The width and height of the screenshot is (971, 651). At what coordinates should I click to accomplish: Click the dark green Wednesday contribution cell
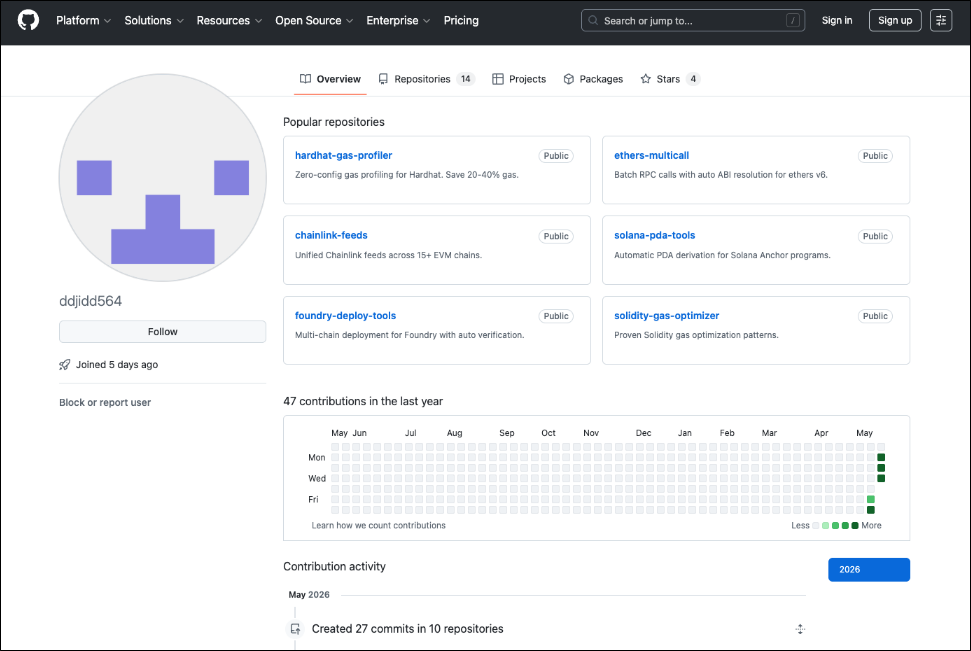click(881, 478)
